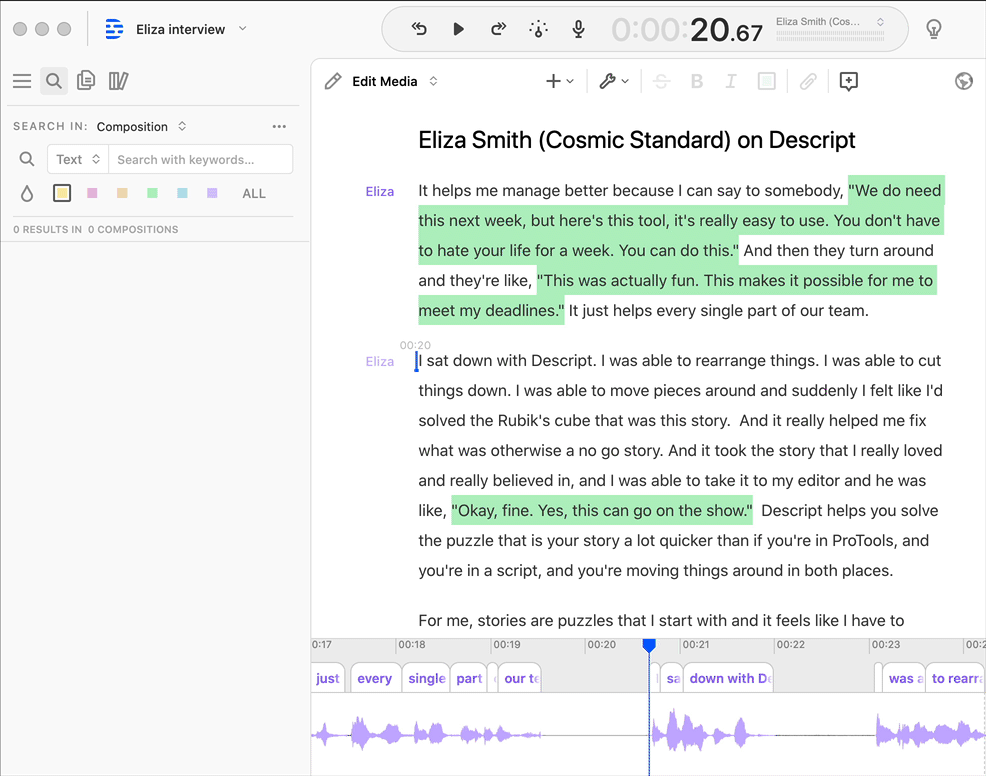This screenshot has width=986, height=776.
Task: Enable the ALL highlight filter
Action: (x=253, y=193)
